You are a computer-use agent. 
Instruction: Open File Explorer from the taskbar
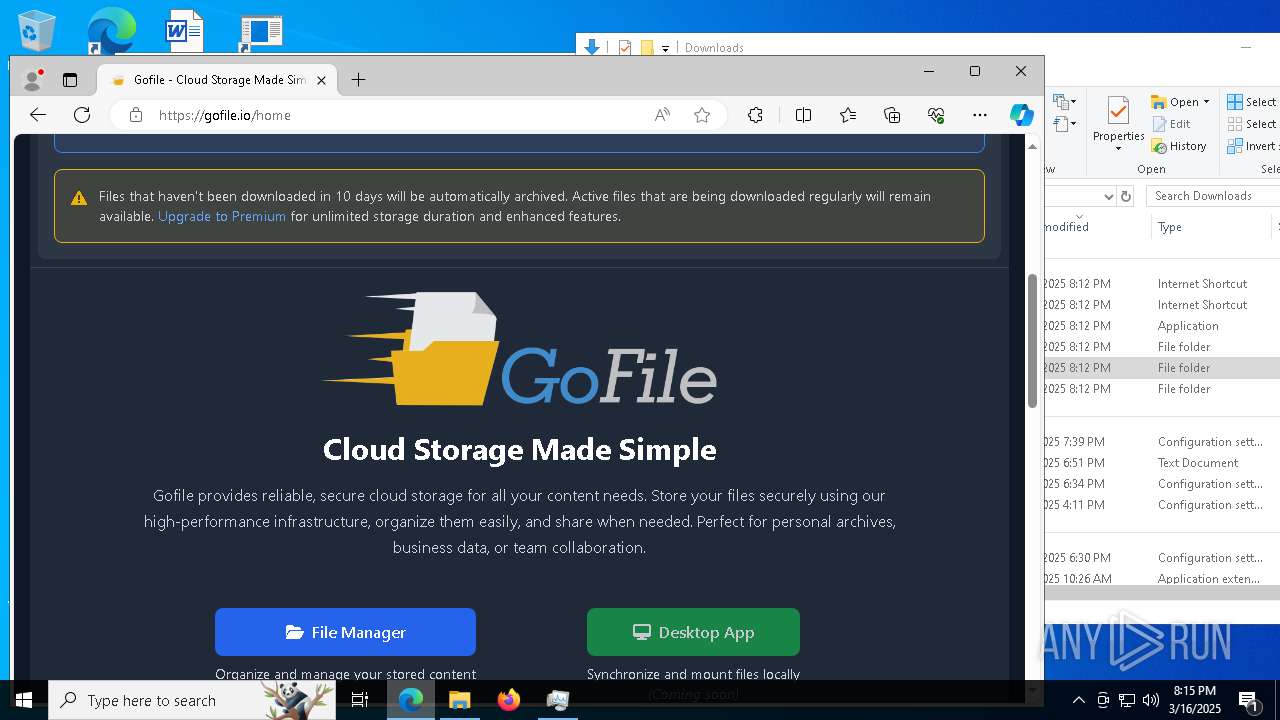pyautogui.click(x=460, y=700)
